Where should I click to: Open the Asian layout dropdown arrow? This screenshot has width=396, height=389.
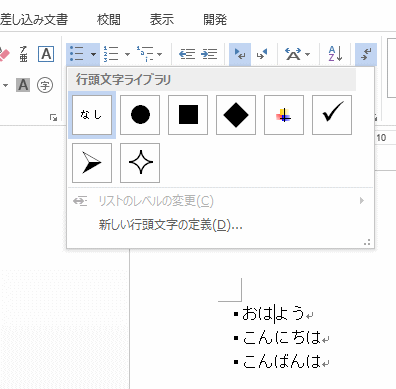point(307,54)
